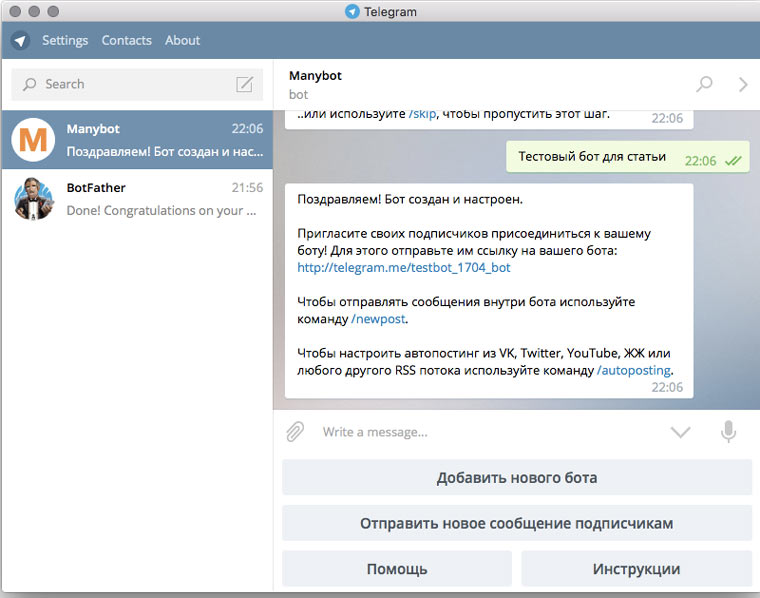Attach a file with paperclip icon

(x=295, y=431)
